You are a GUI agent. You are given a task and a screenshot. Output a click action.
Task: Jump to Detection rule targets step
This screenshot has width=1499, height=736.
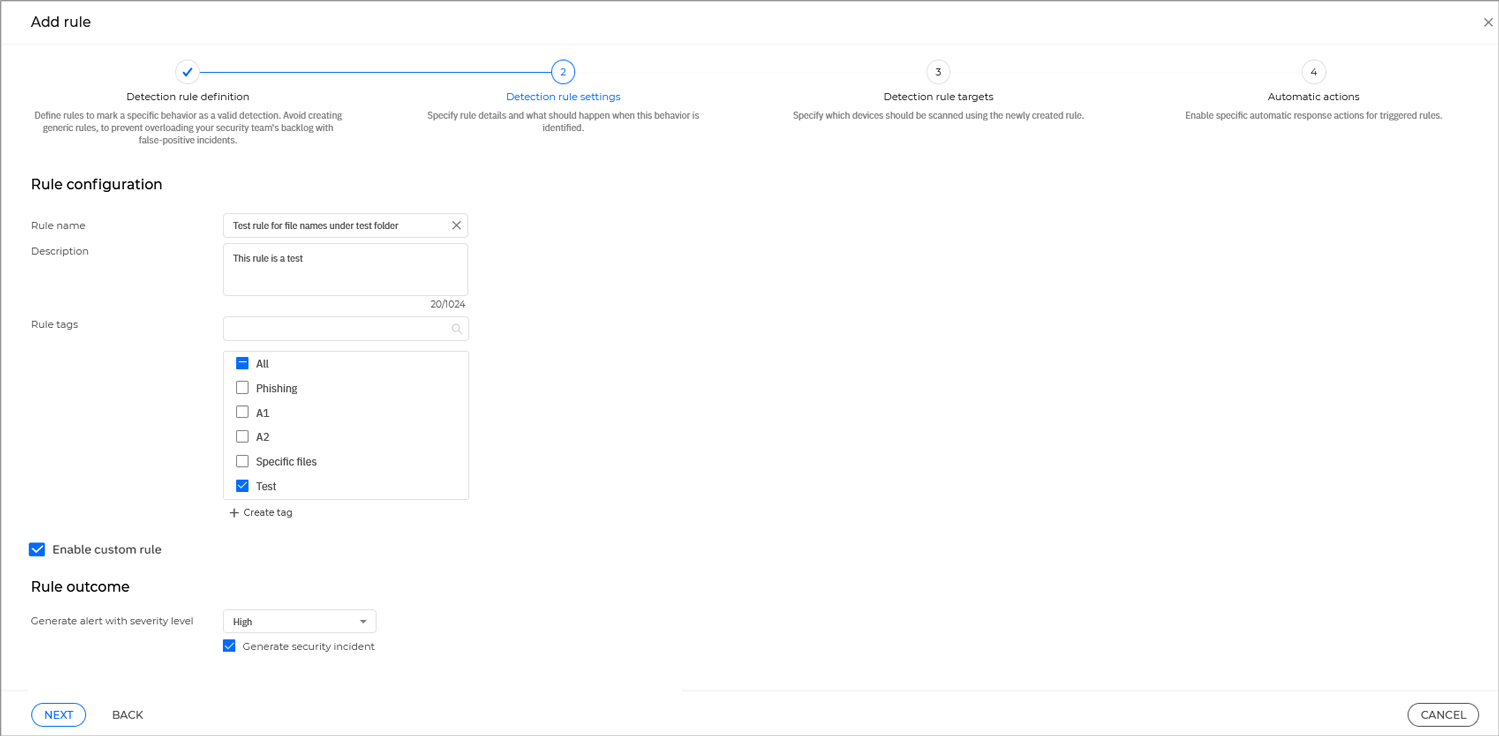pyautogui.click(x=938, y=97)
